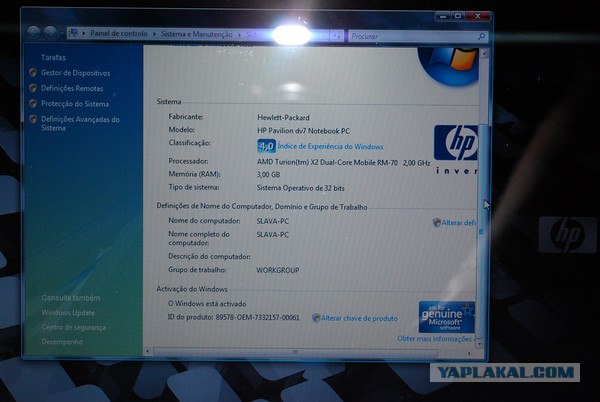Open Windows Update under Consulte também
Image resolution: width=600 pixels, height=402 pixels.
(x=68, y=313)
